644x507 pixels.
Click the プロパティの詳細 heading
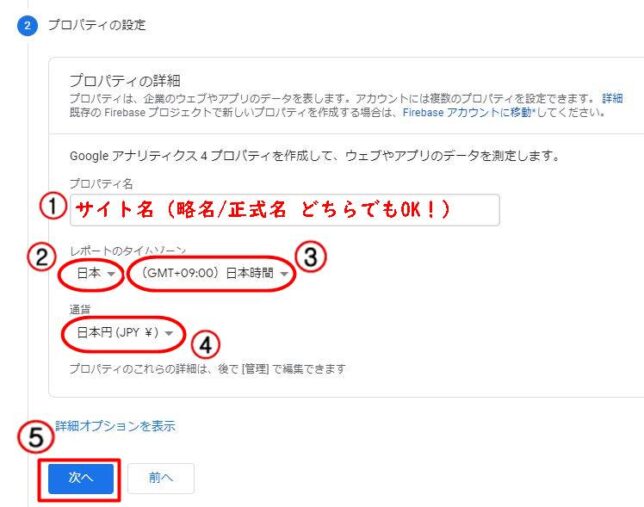point(125,81)
